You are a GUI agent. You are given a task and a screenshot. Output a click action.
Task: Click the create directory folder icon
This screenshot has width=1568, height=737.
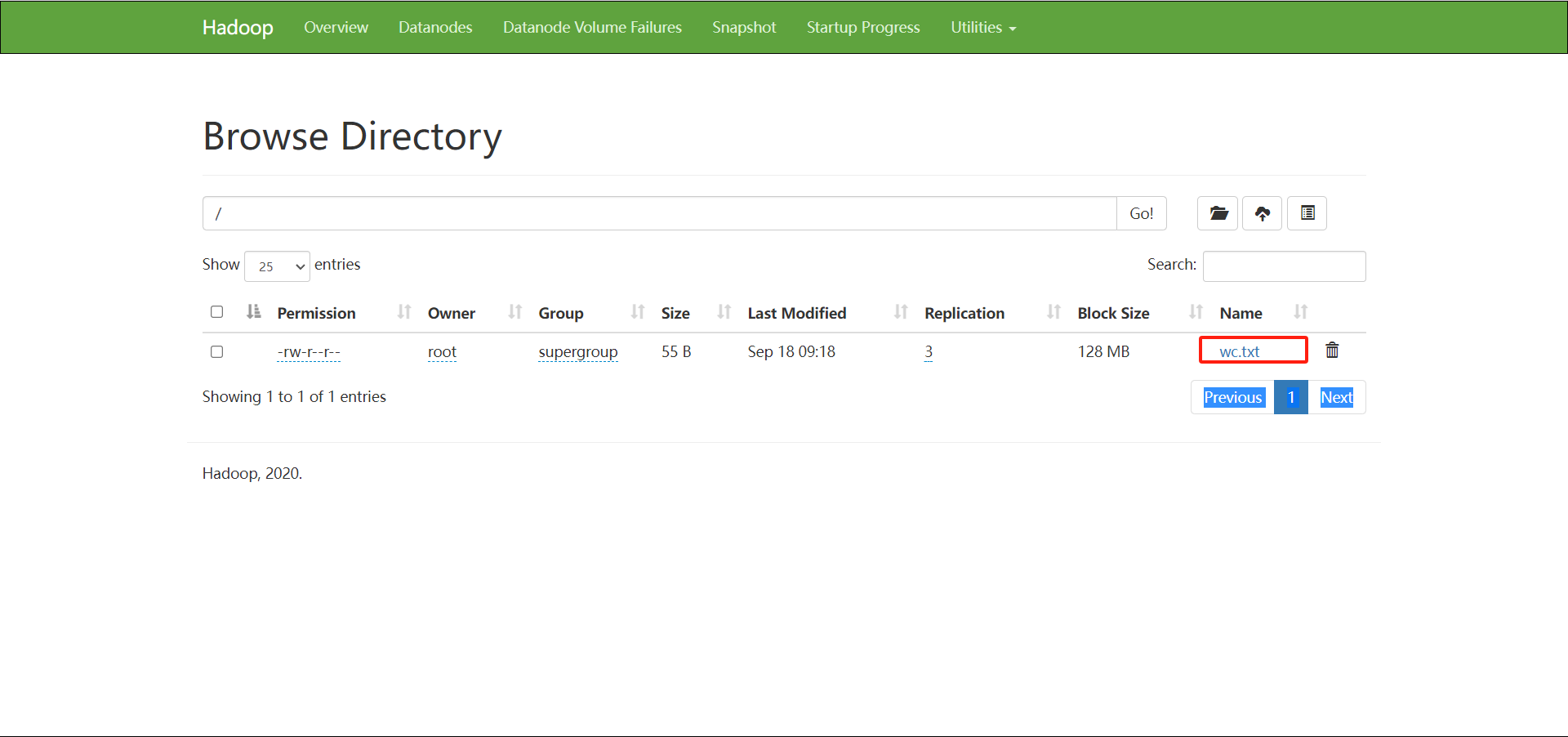point(1218,213)
